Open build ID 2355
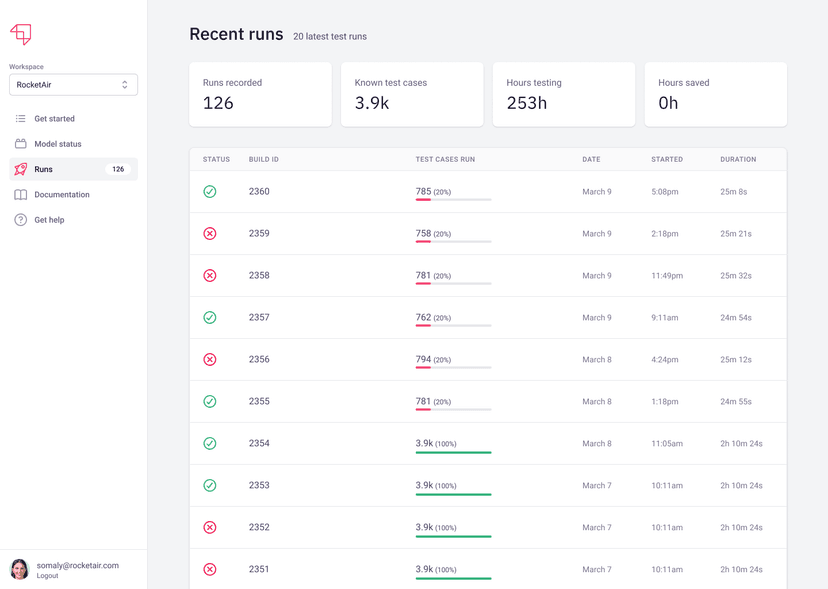828x589 pixels. click(259, 401)
